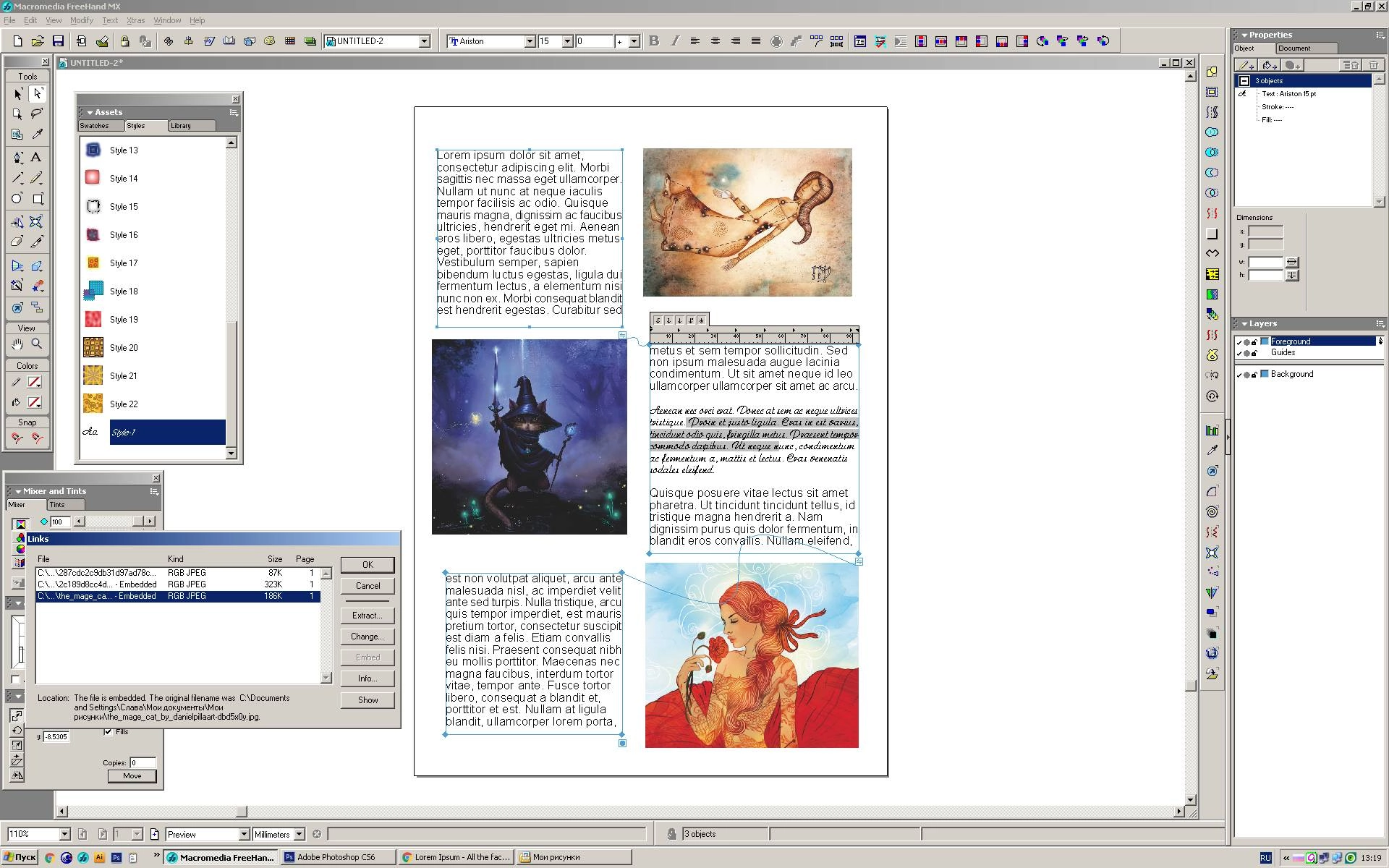Apply bold text formatting

click(x=654, y=41)
